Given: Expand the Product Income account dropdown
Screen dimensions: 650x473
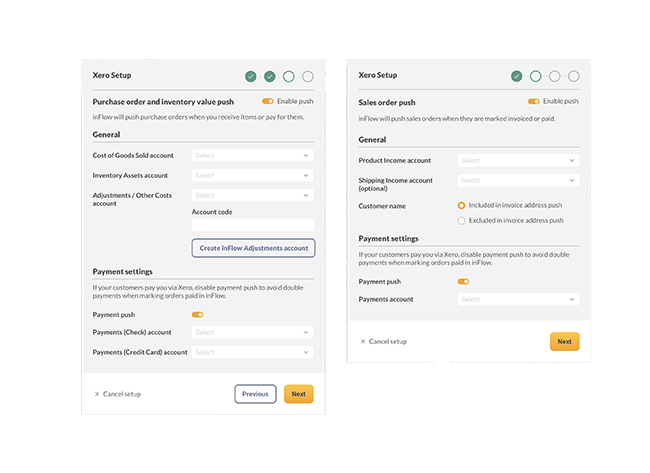Looking at the screenshot, I should (x=518, y=160).
